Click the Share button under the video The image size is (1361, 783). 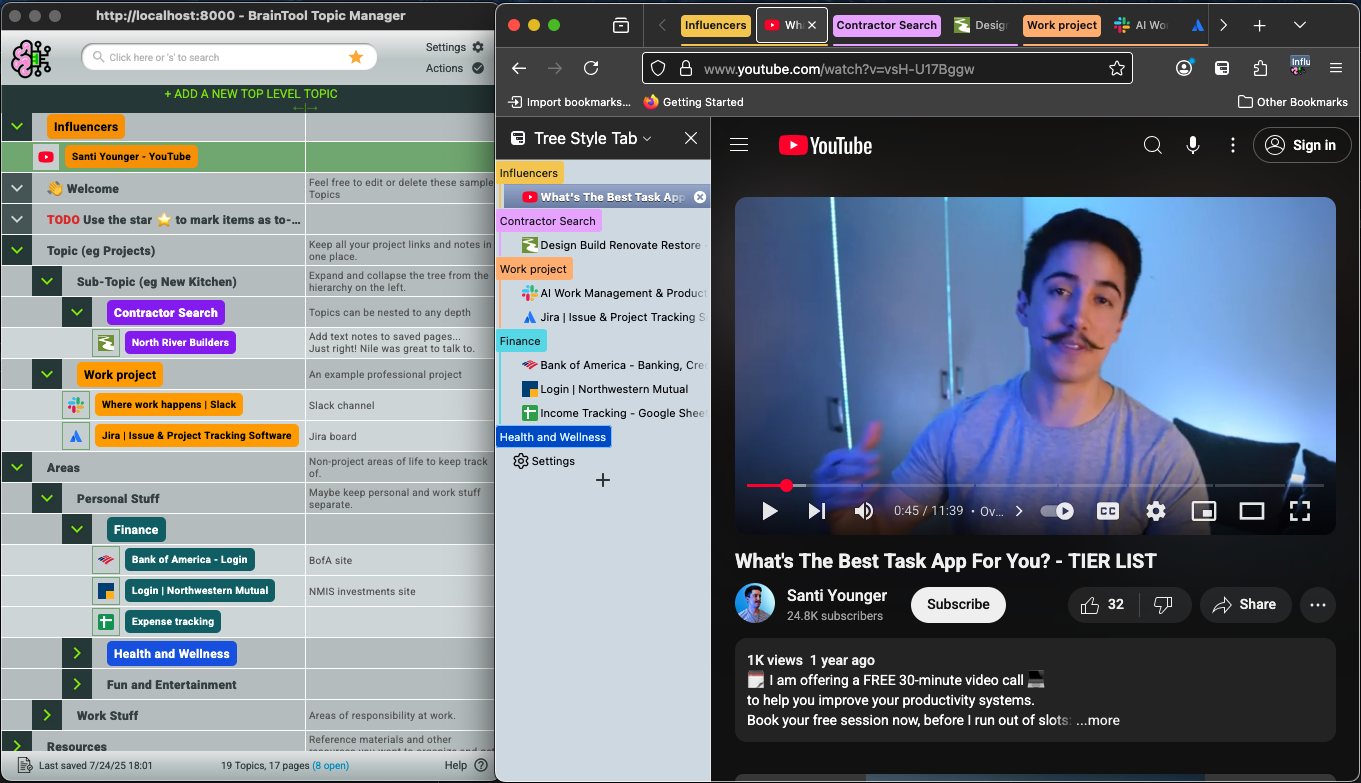(1244, 604)
